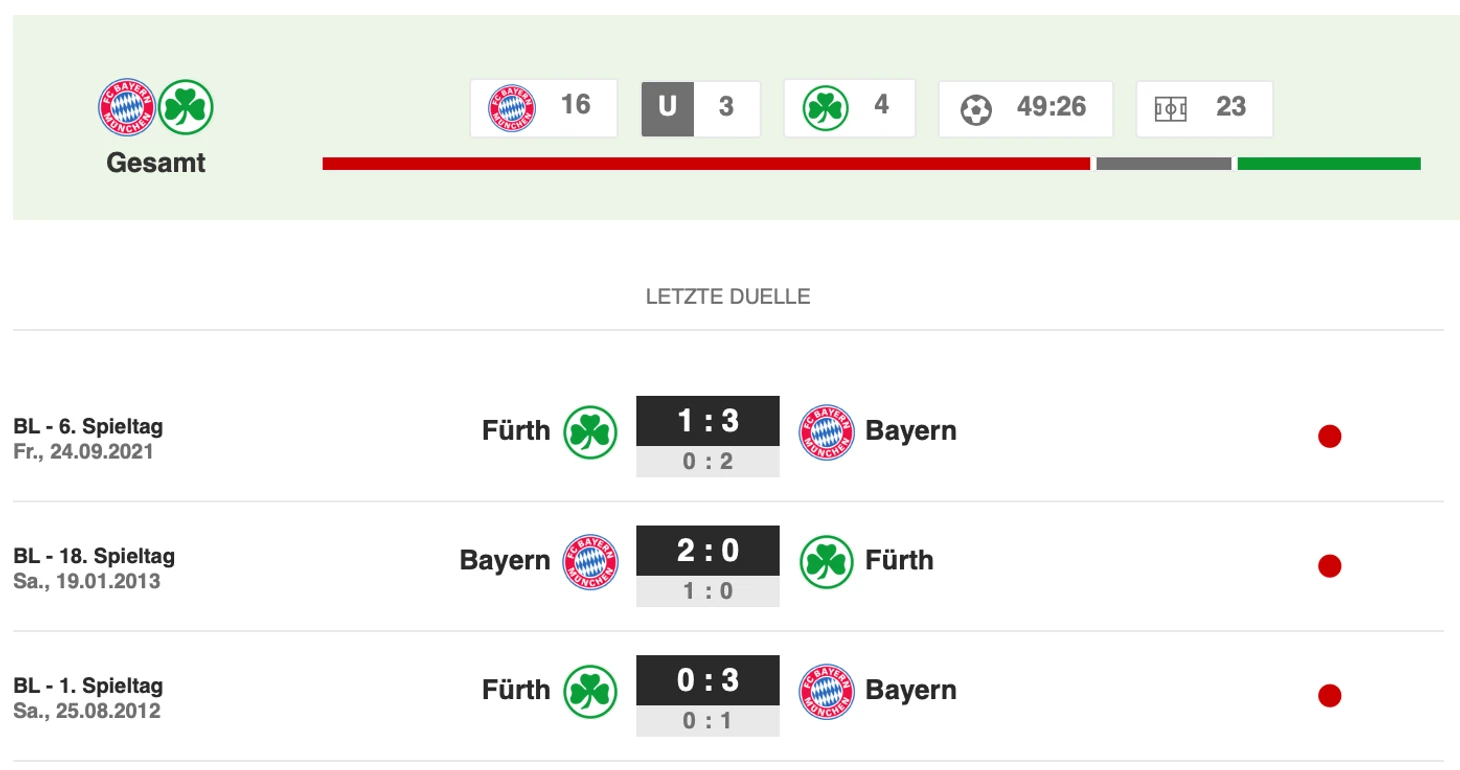The width and height of the screenshot is (1460, 770).
Task: Click the red Bayern wins bar segment
Action: [x=705, y=164]
